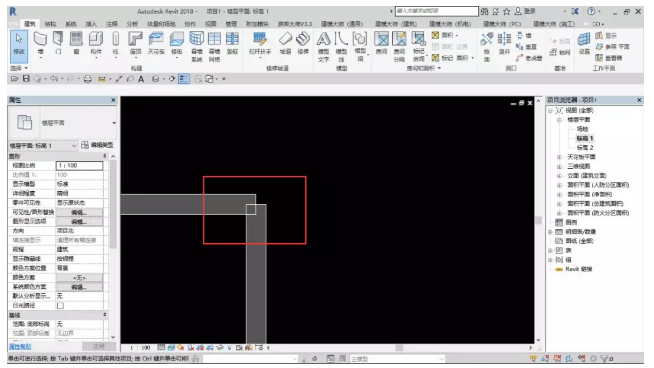Pick the Window (窗) tool
This screenshot has height=368, width=654.
pyautogui.click(x=76, y=43)
